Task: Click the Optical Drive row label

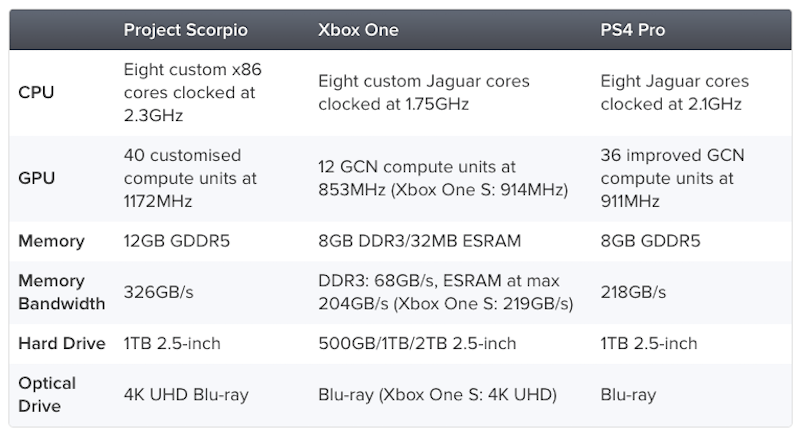Action: tap(48, 394)
